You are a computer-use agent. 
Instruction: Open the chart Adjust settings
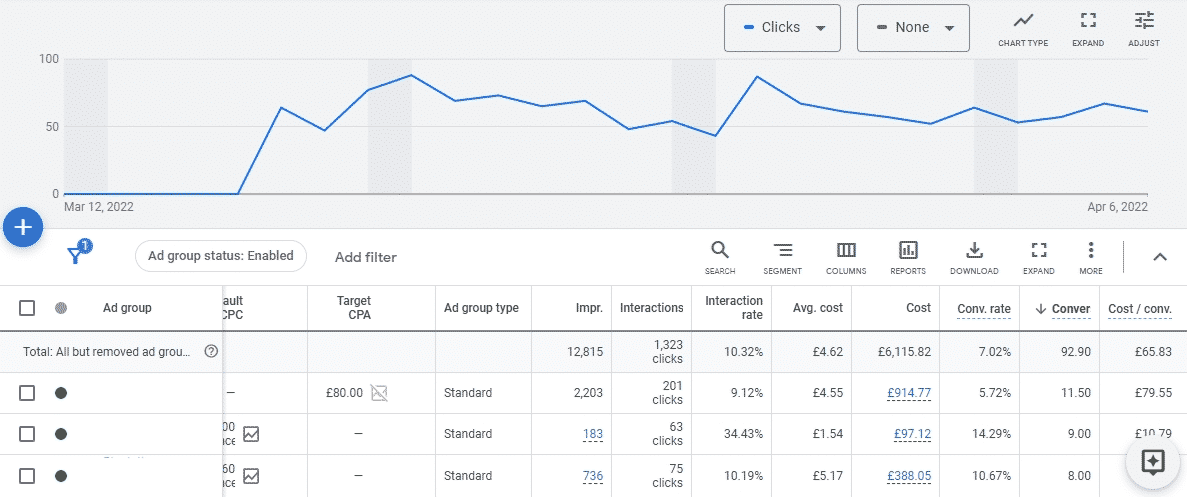(1143, 29)
